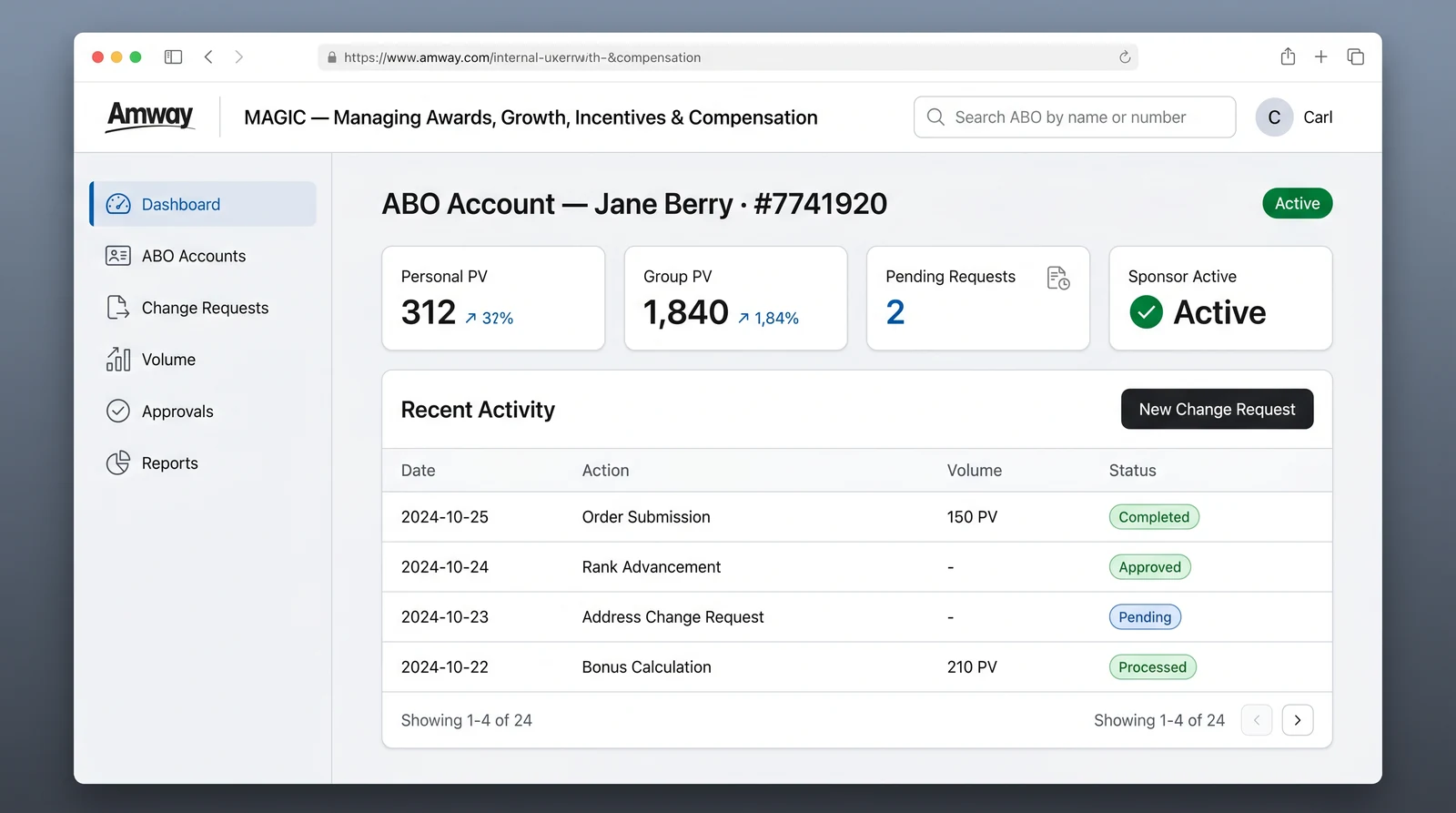Viewport: 1456px width, 813px height.
Task: Click the Personal PV trend arrow
Action: (x=470, y=318)
